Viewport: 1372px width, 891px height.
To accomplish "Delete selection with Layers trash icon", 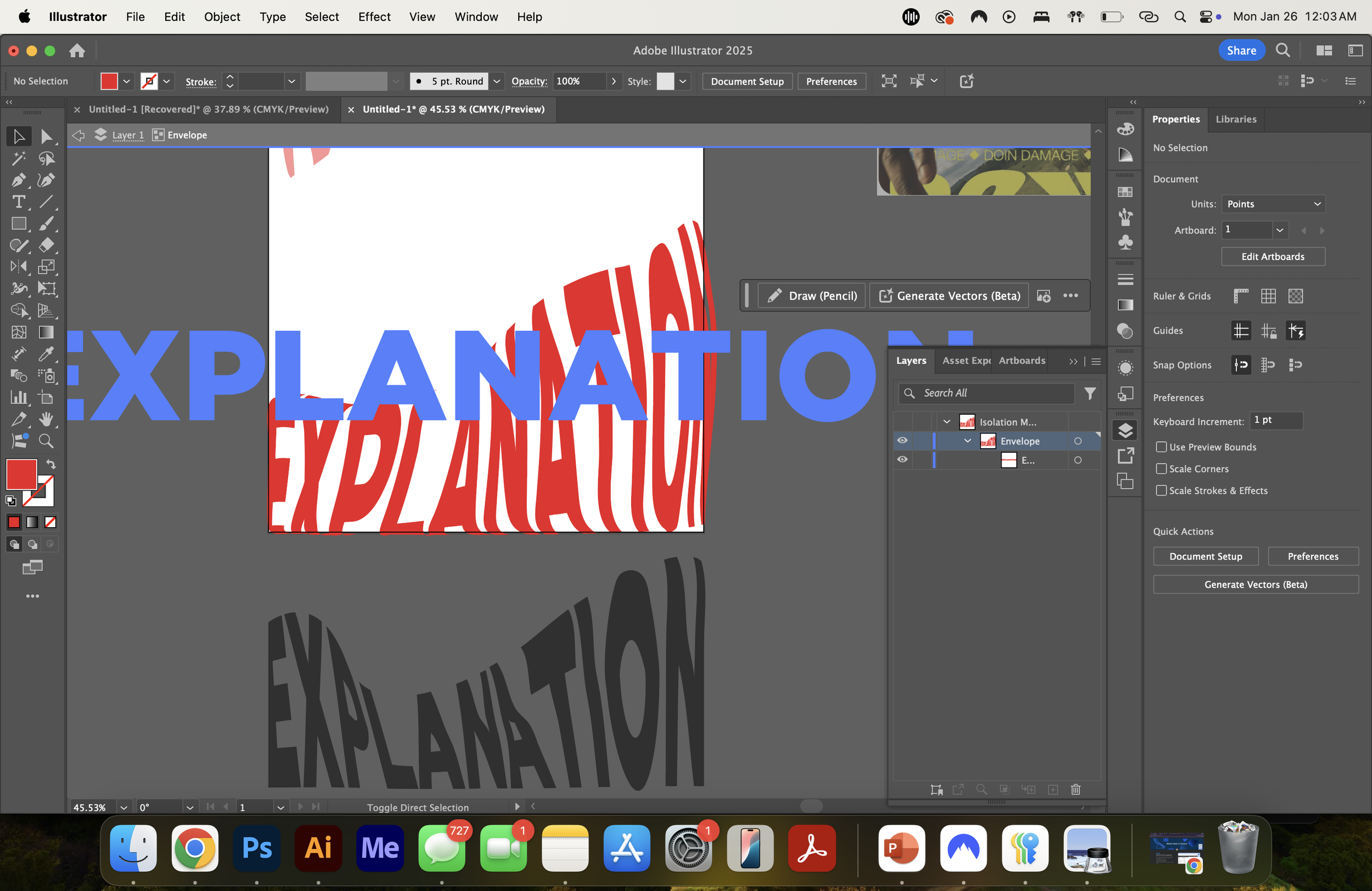I will pyautogui.click(x=1076, y=790).
